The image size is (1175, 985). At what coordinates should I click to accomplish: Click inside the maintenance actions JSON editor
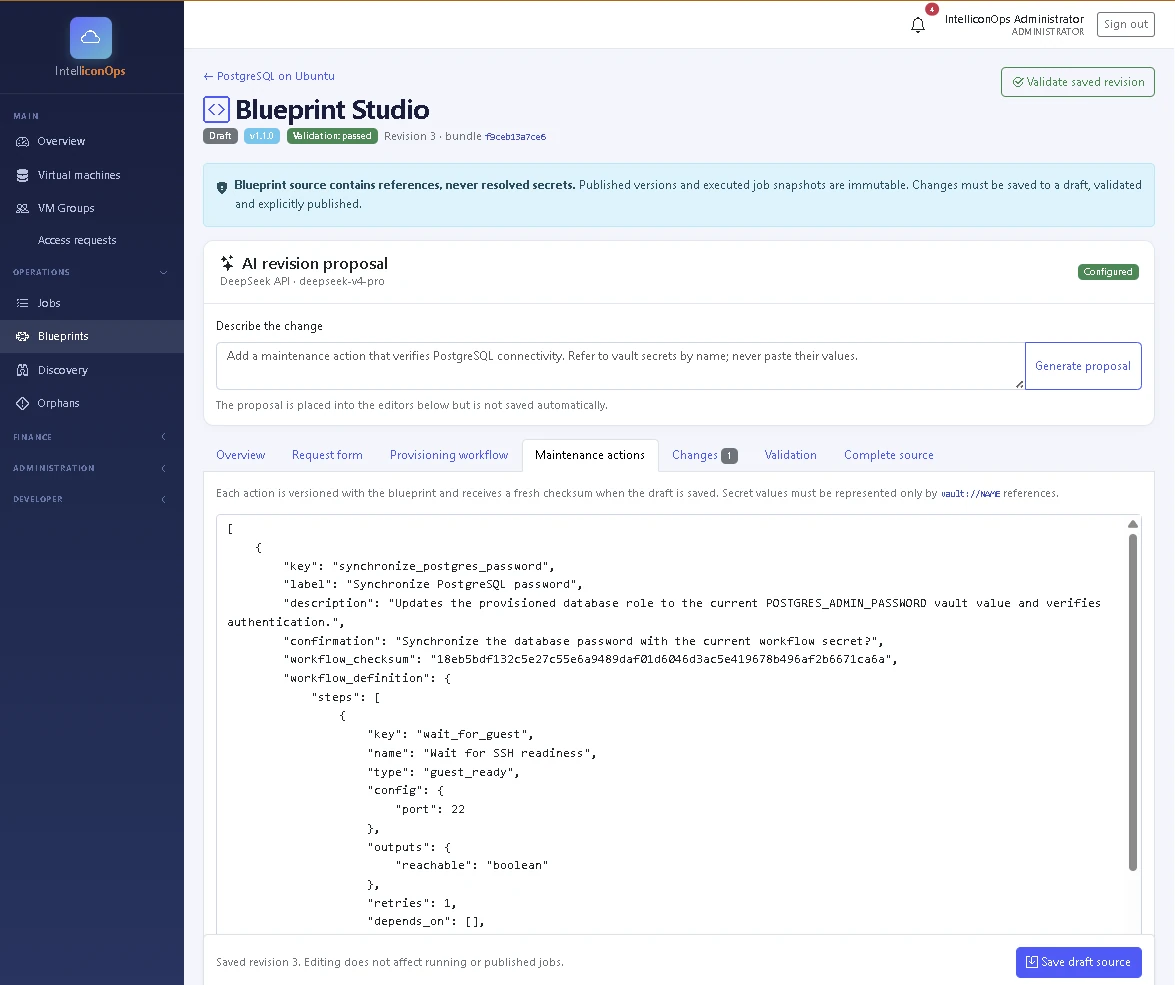pos(671,724)
